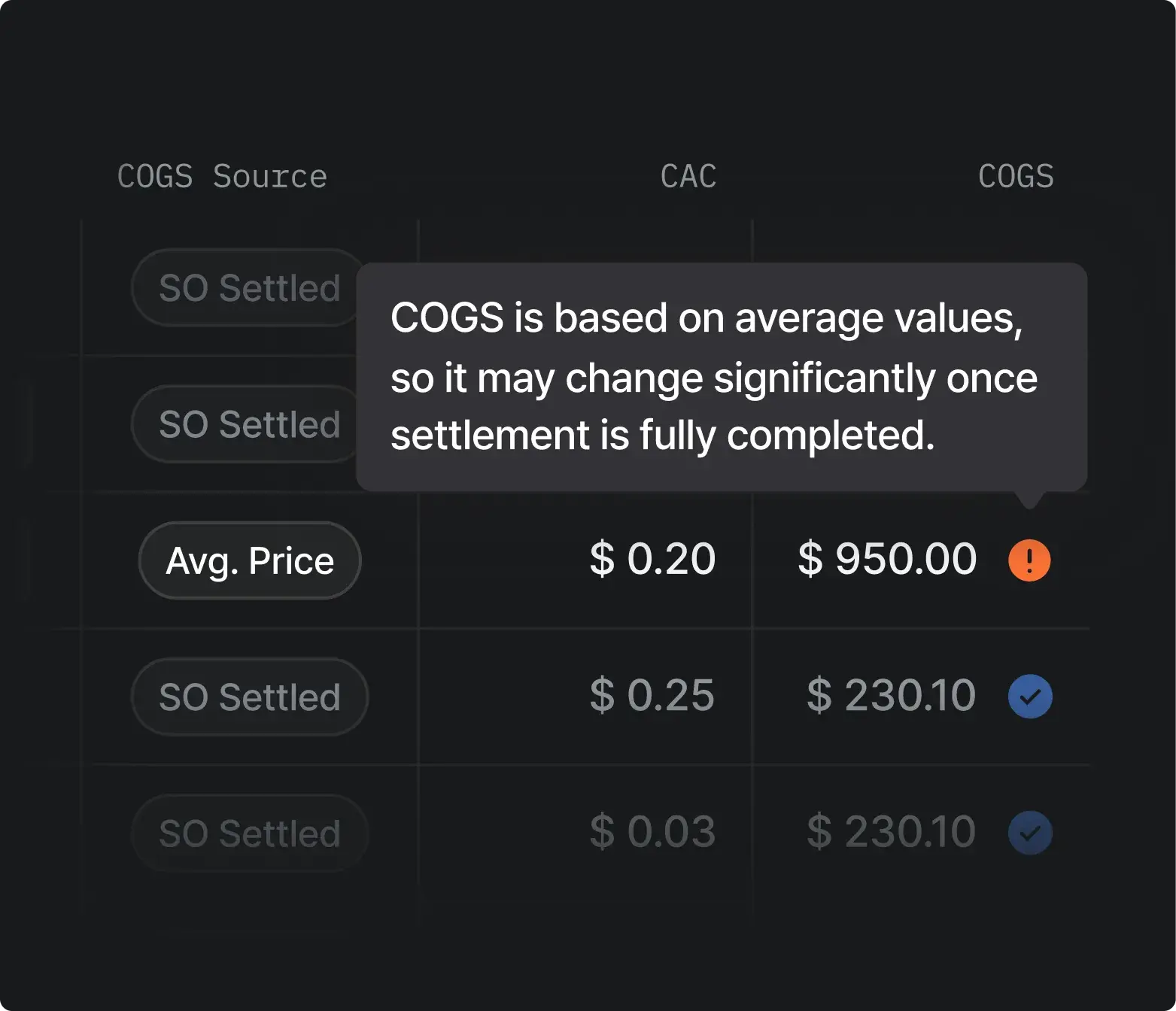The image size is (1176, 1011).
Task: Click the orange warning icon beside $950.00
Action: 1029,560
